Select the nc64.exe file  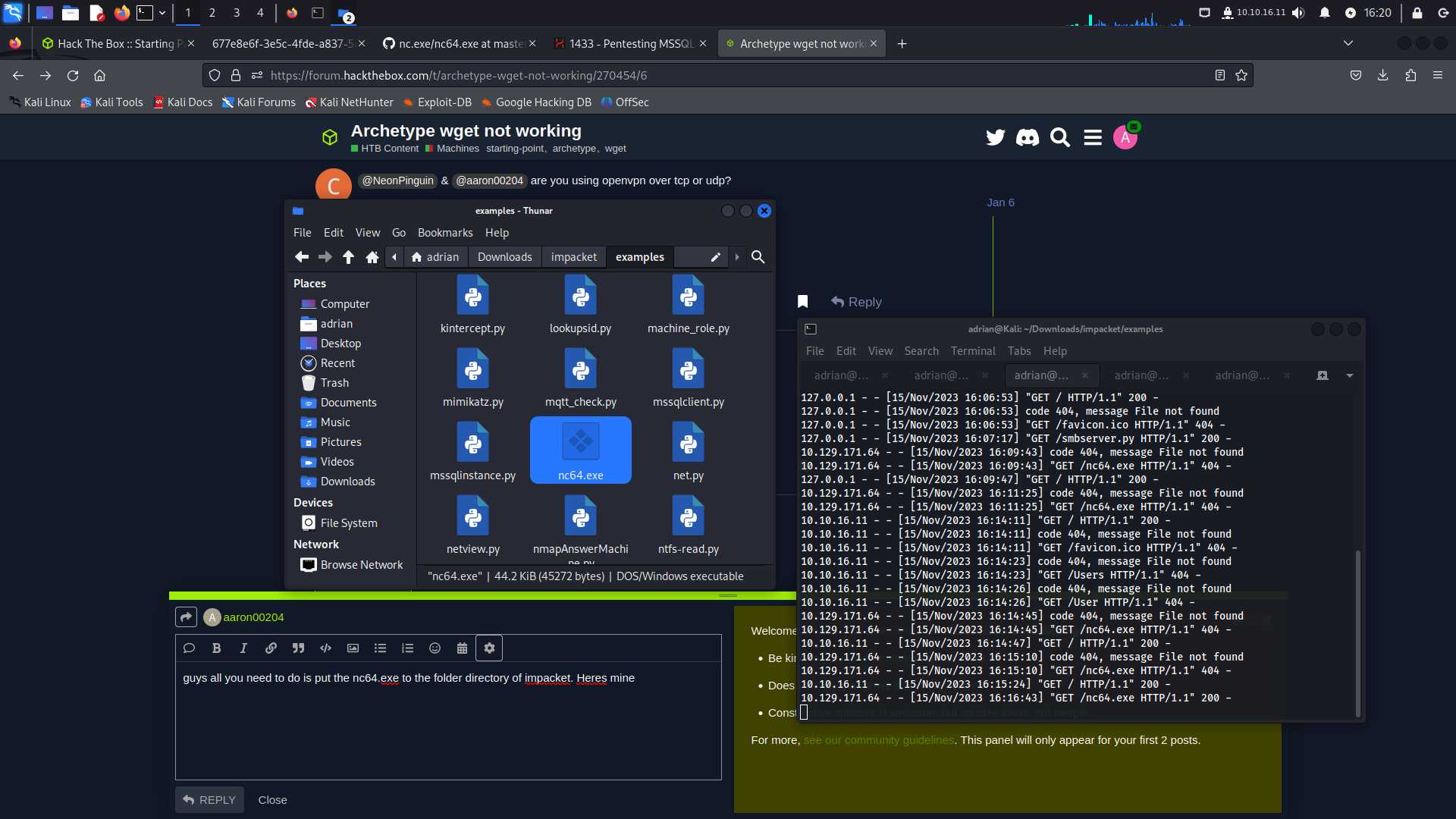tap(581, 451)
